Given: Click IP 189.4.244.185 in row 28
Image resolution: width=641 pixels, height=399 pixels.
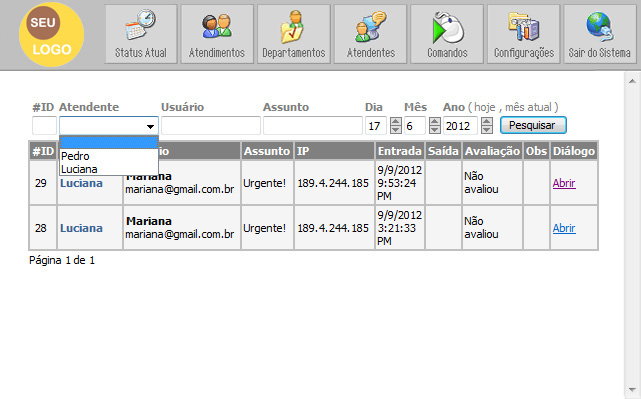Looking at the screenshot, I should (333, 228).
